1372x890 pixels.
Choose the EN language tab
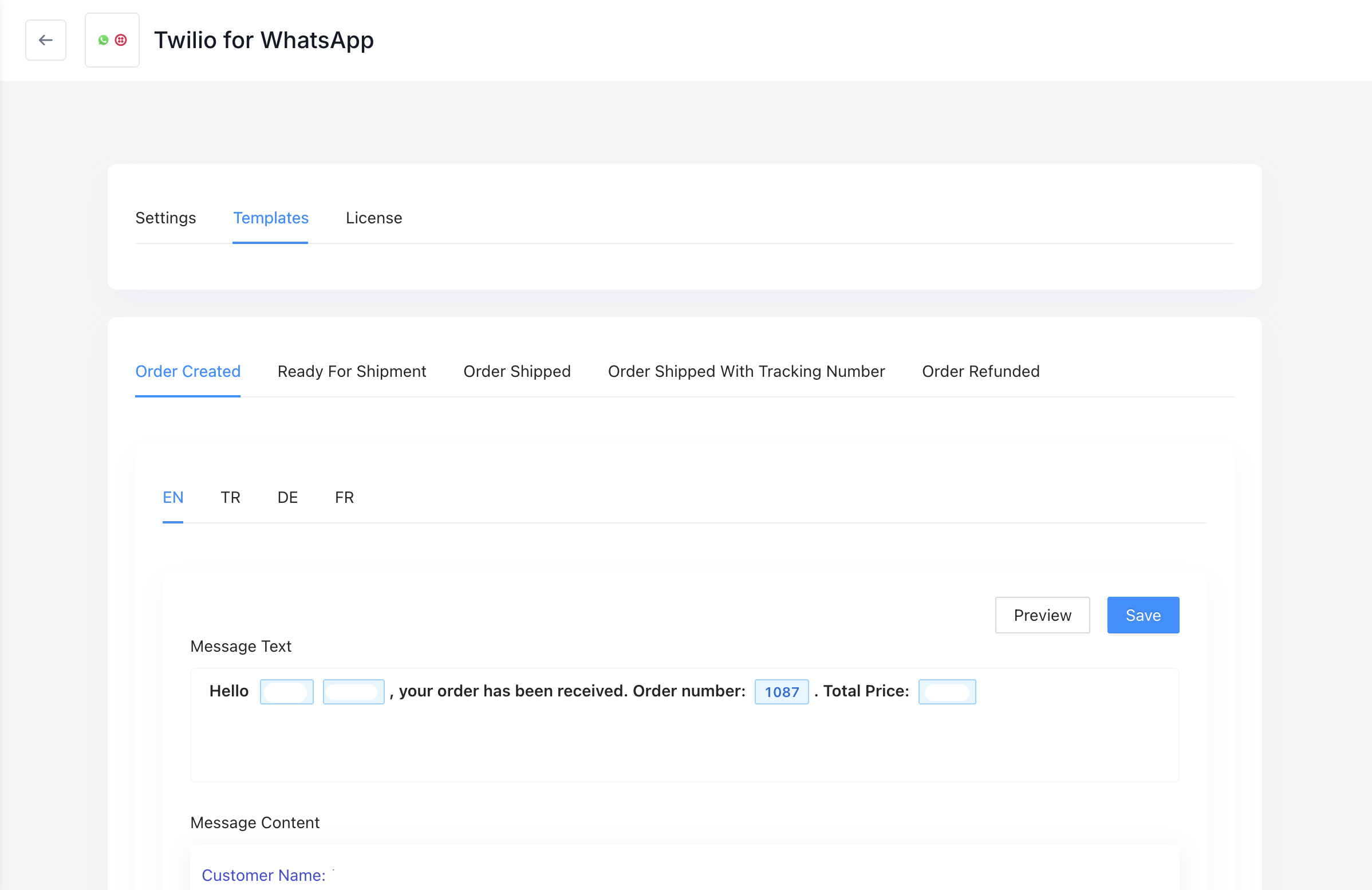173,497
